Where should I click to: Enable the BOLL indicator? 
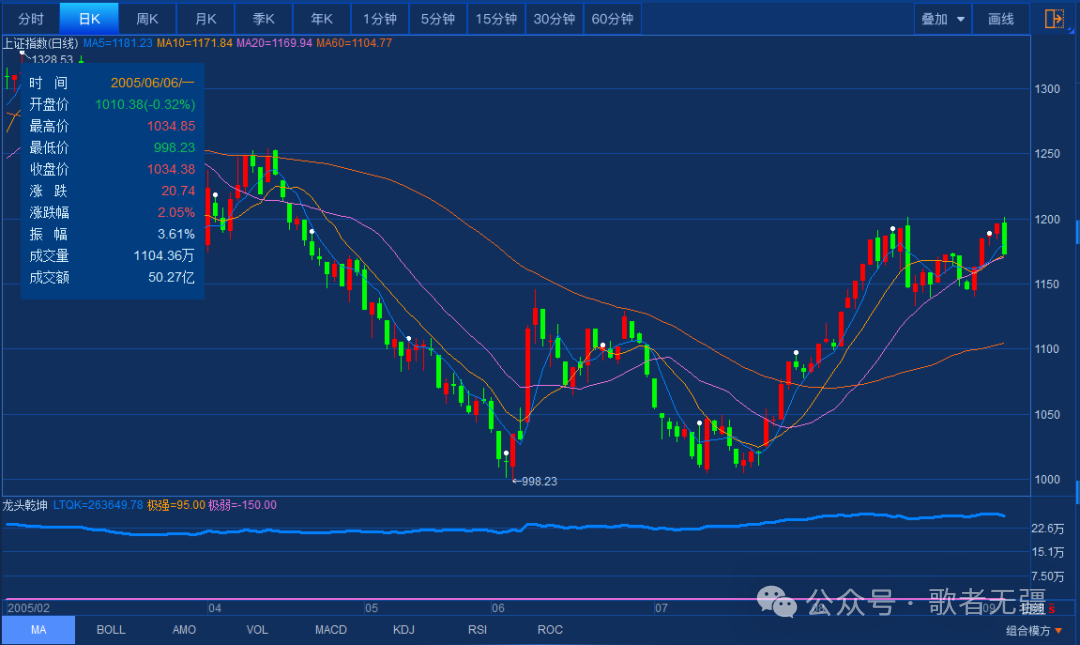coord(111,630)
